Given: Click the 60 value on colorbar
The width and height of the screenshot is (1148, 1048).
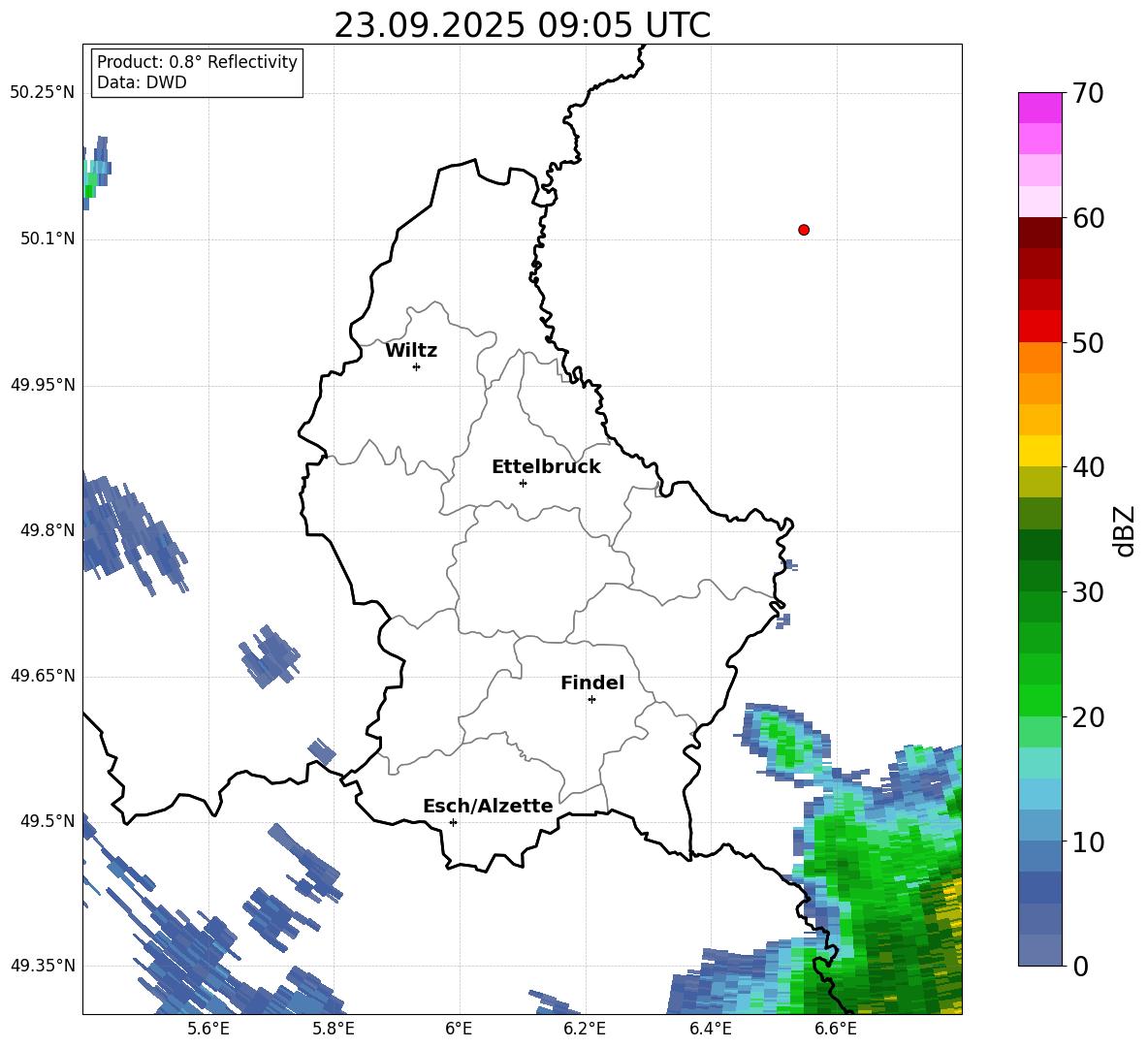Looking at the screenshot, I should 1088,218.
